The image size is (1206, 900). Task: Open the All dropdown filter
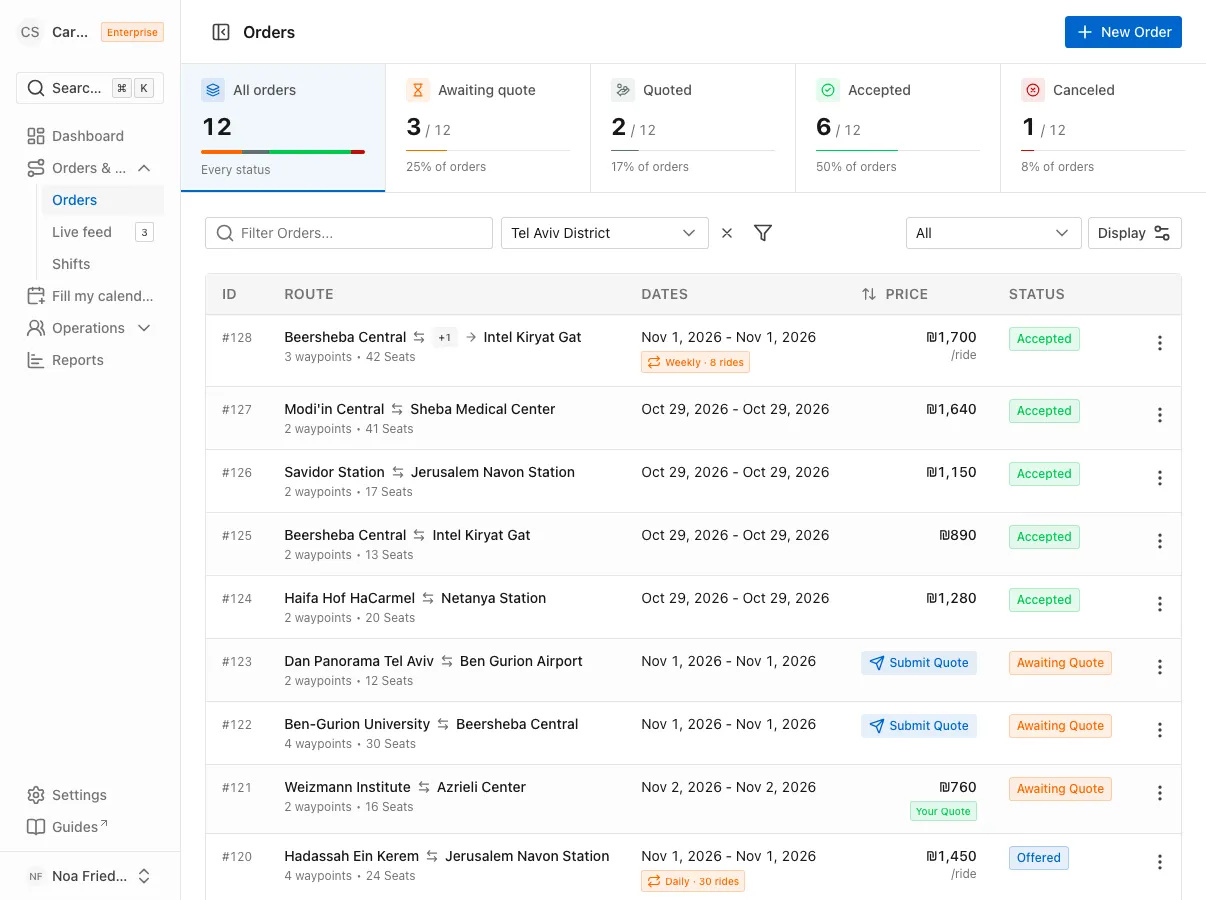click(x=993, y=233)
